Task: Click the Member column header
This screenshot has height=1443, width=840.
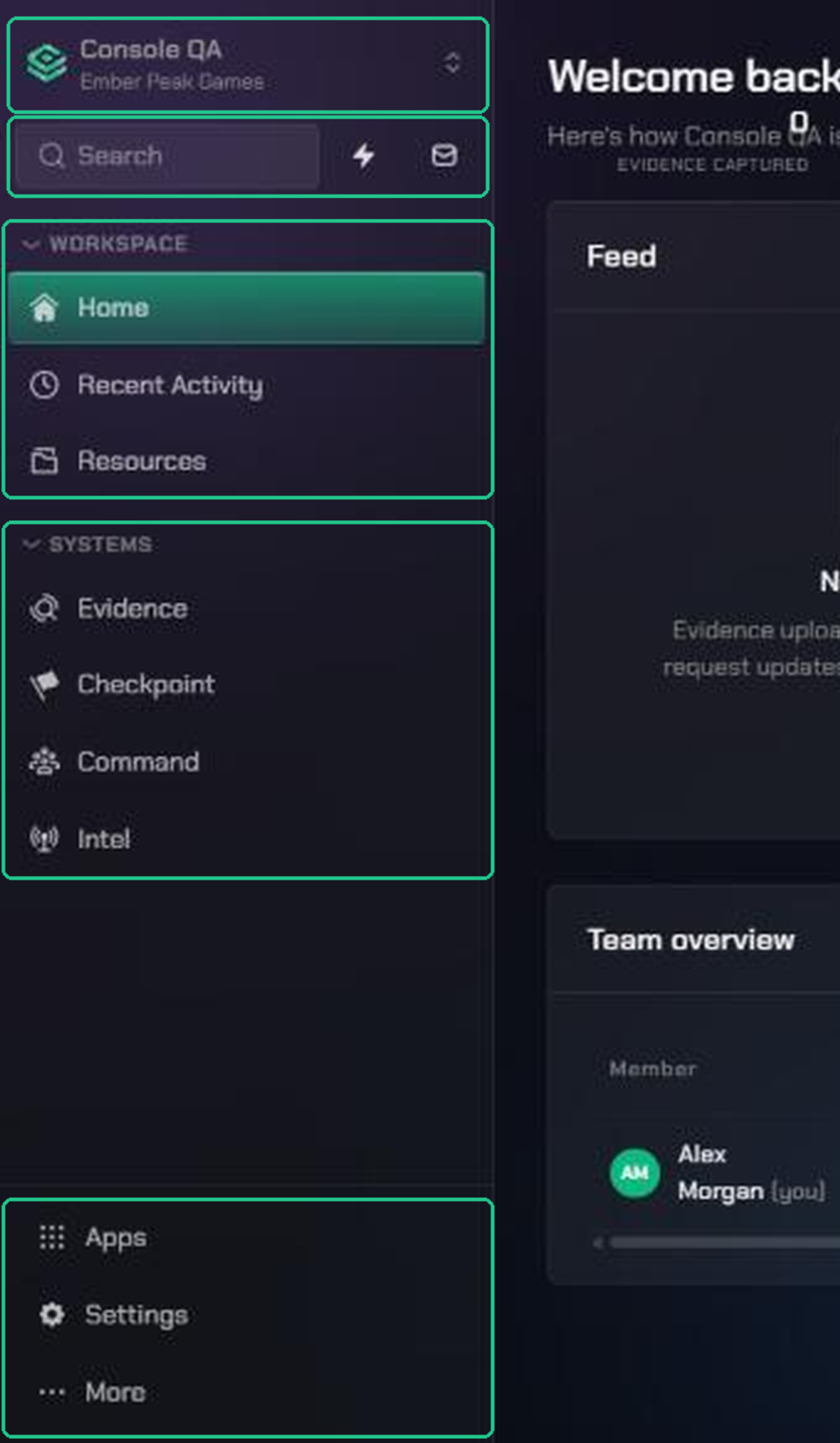Action: point(652,1068)
